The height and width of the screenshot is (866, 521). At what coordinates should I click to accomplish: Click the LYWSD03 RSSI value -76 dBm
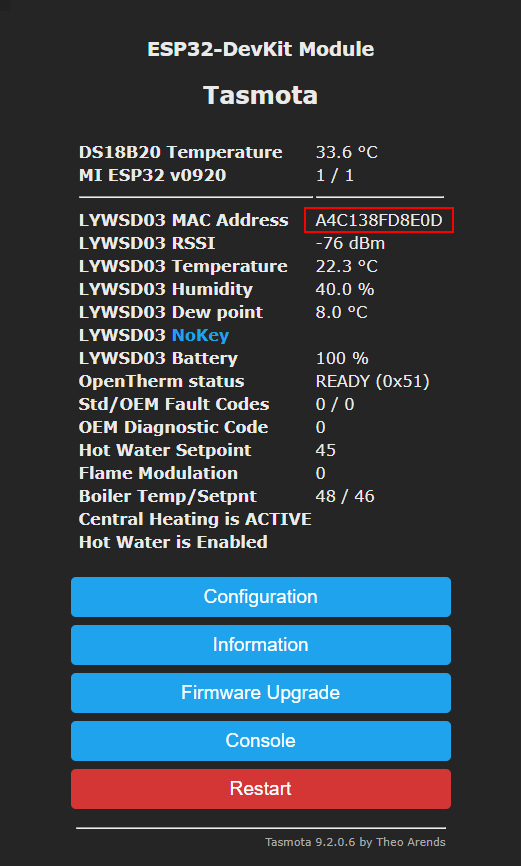click(x=350, y=244)
